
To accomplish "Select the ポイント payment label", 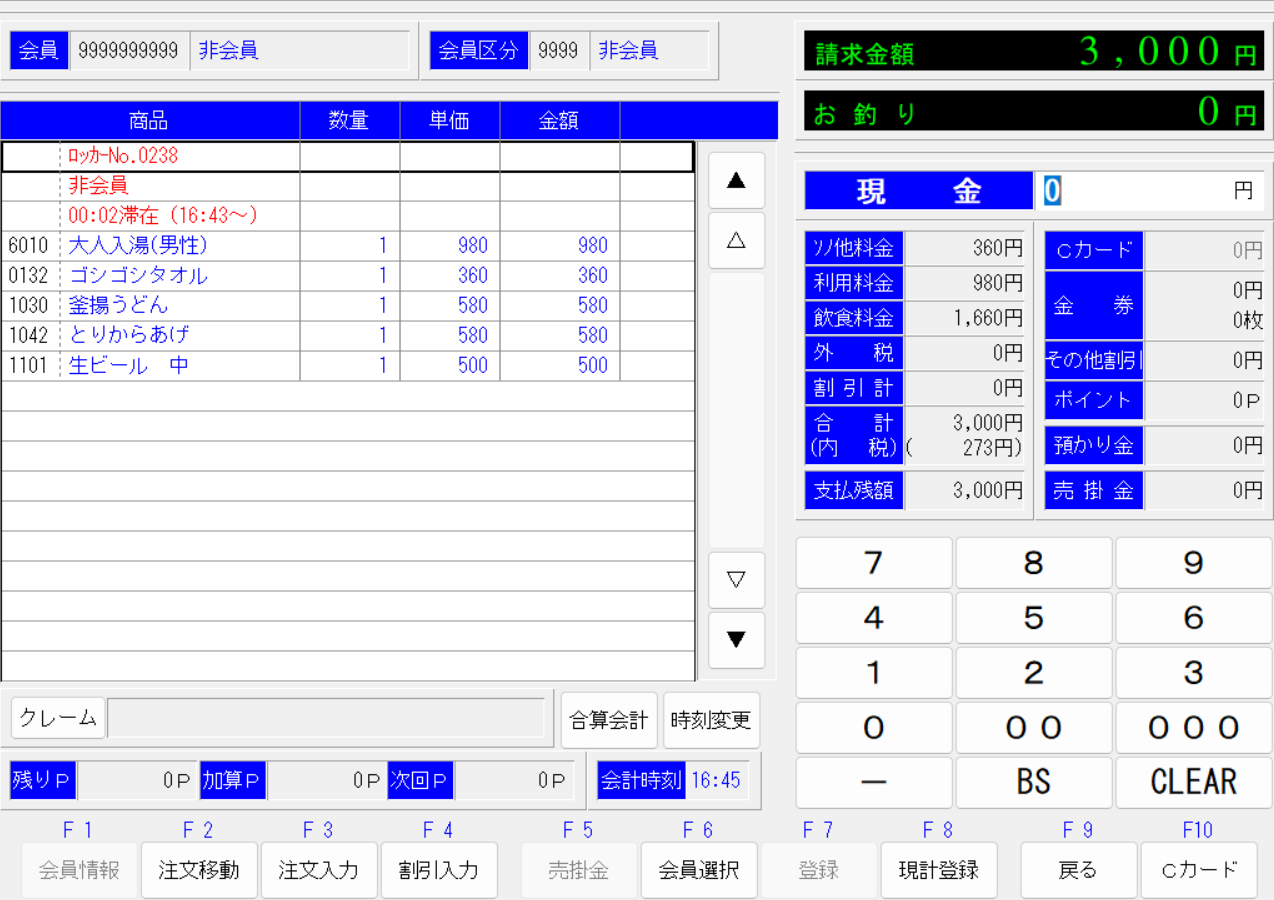I will point(1094,400).
